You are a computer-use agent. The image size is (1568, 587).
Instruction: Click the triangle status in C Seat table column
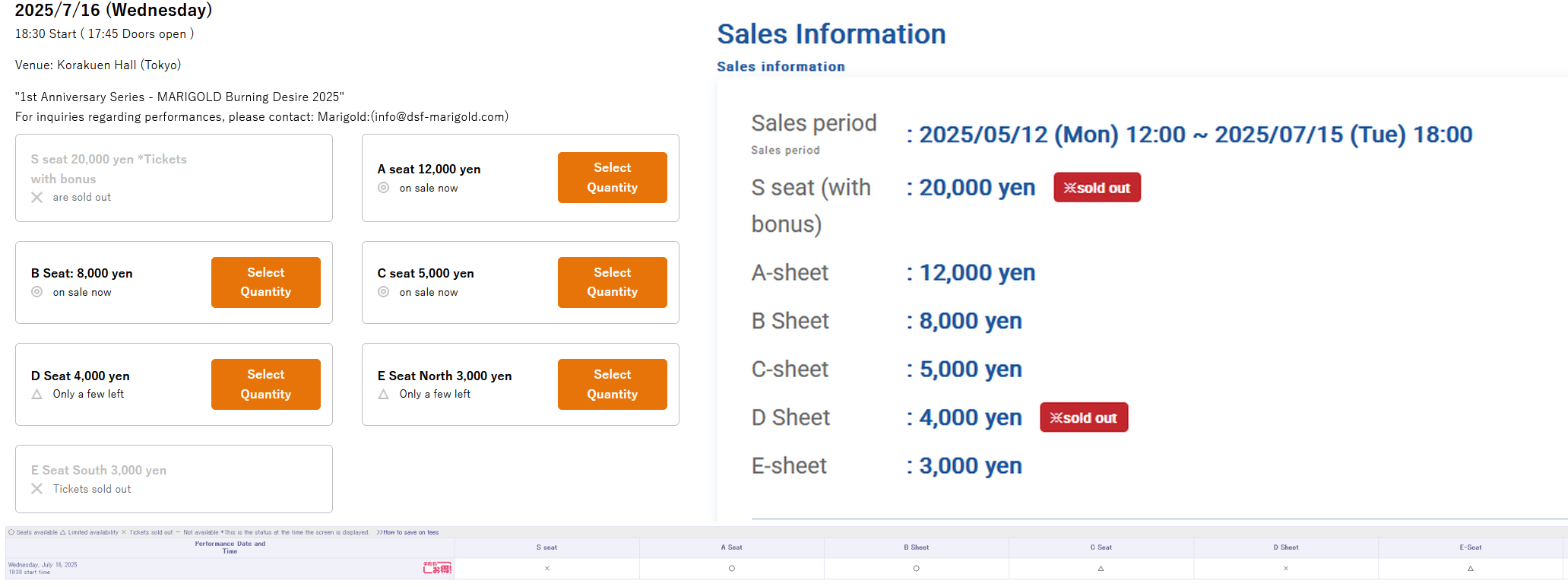coord(1101,568)
